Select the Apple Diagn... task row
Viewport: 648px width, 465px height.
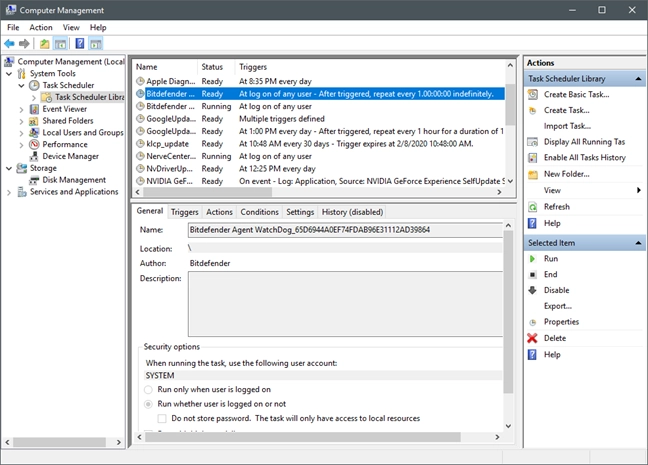click(318, 81)
